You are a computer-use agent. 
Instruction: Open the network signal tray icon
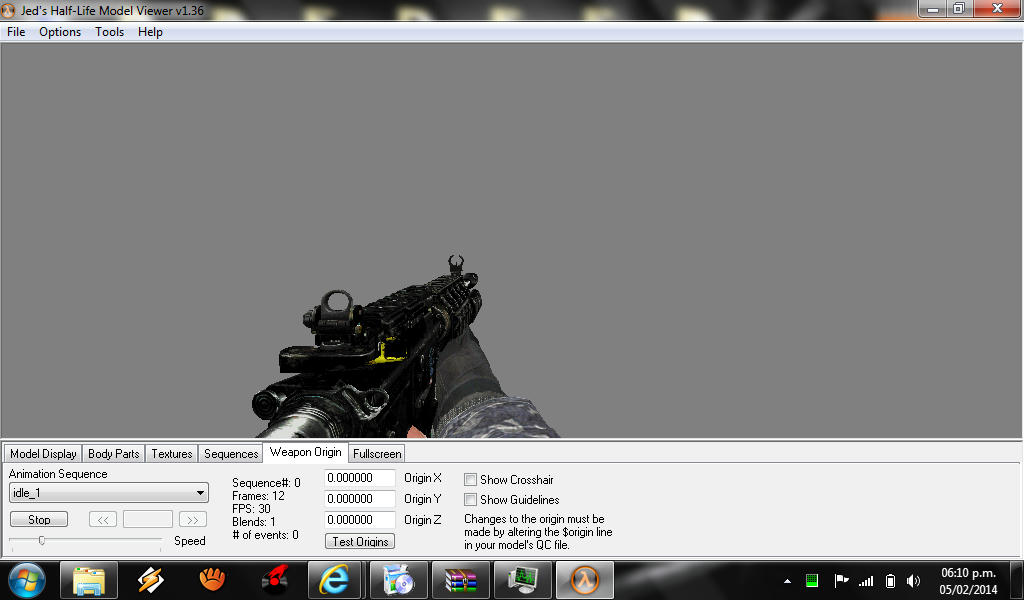866,580
